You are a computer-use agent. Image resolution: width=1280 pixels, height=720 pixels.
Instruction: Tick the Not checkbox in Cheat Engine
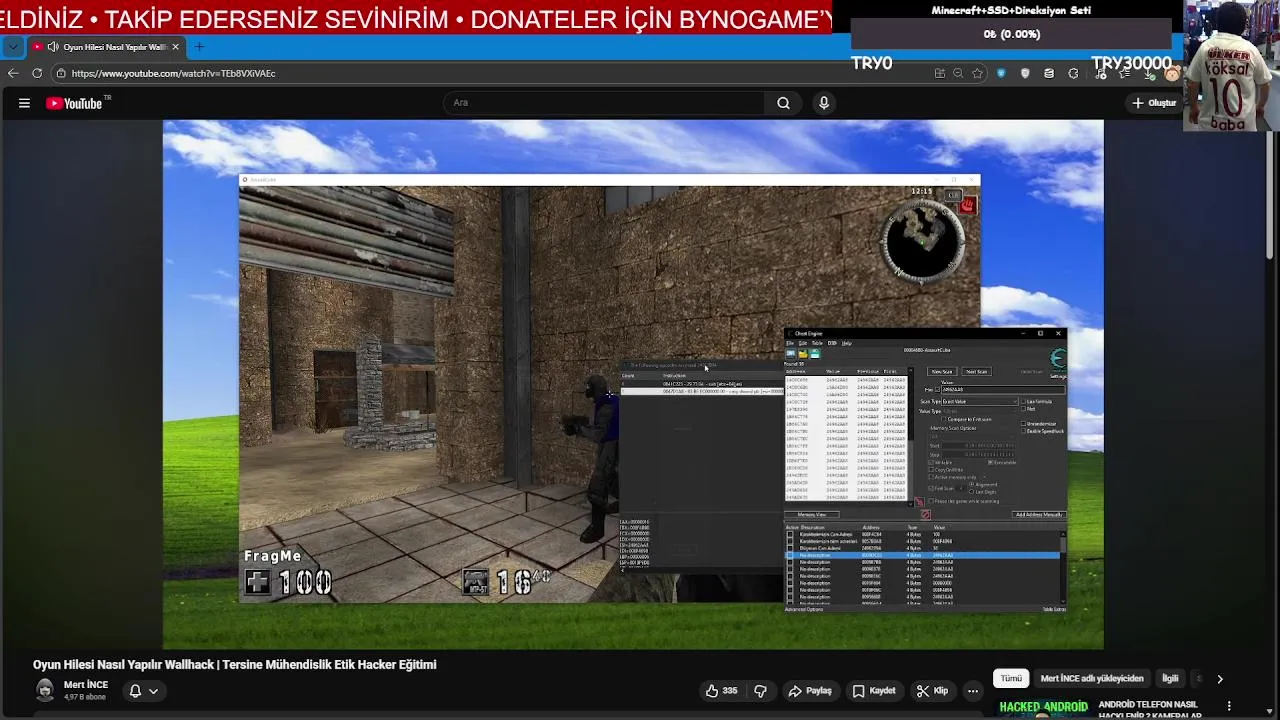(1023, 409)
